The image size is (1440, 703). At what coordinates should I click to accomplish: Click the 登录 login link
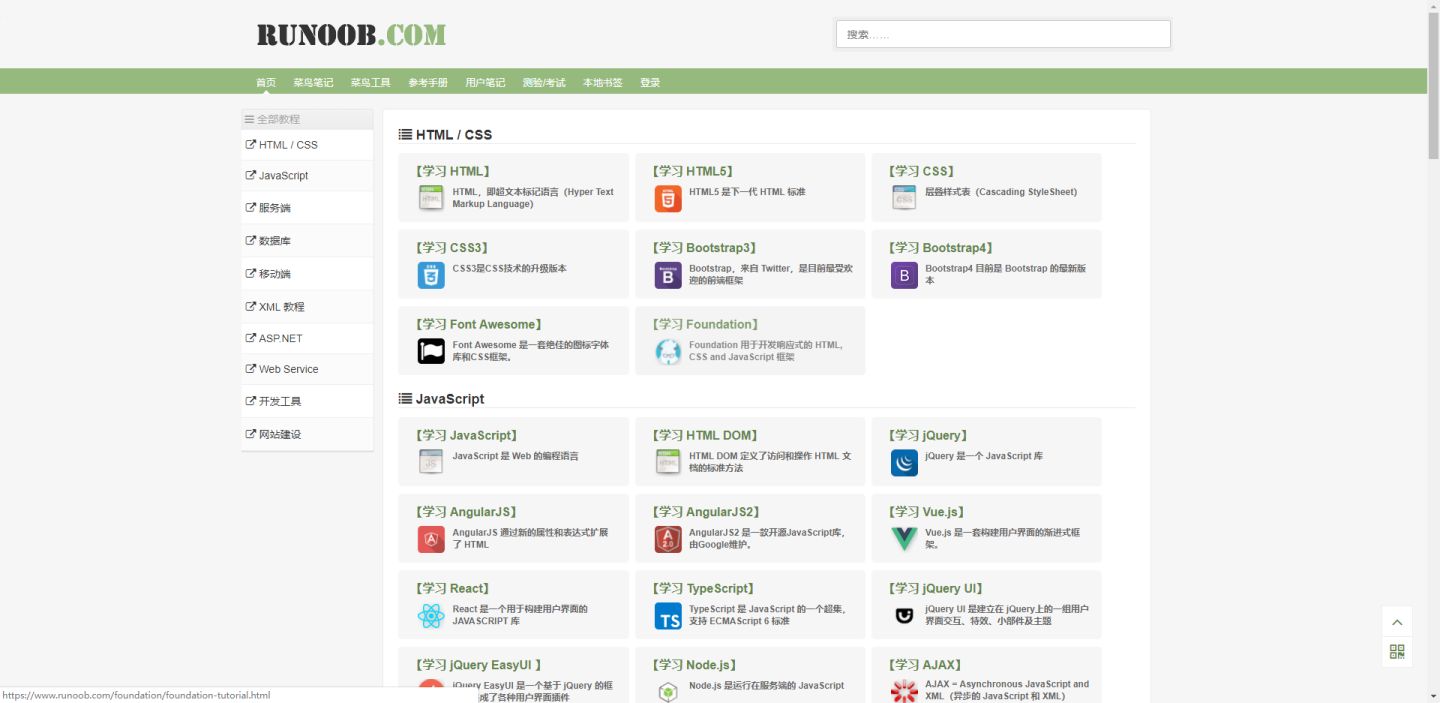click(650, 82)
